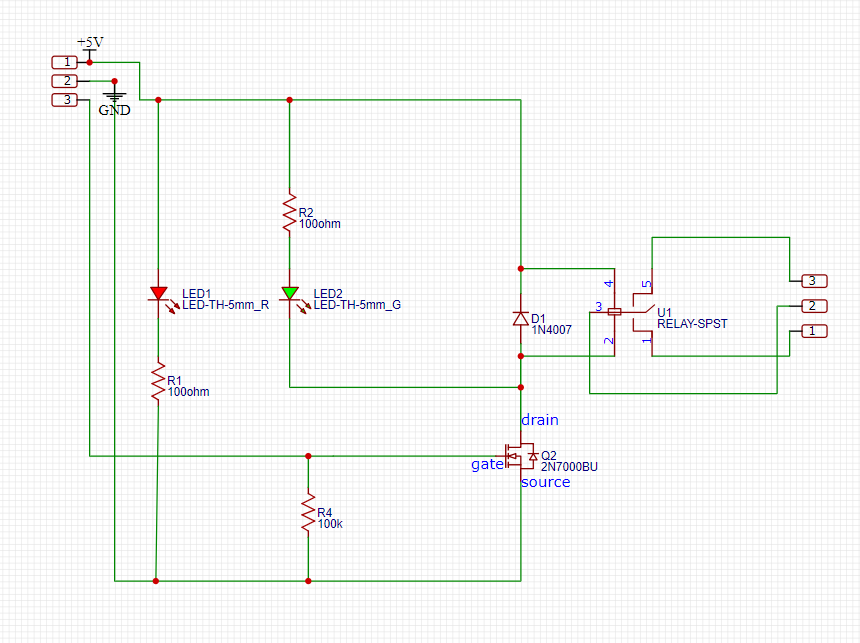Click the relay coil pin 4 label

point(608,284)
